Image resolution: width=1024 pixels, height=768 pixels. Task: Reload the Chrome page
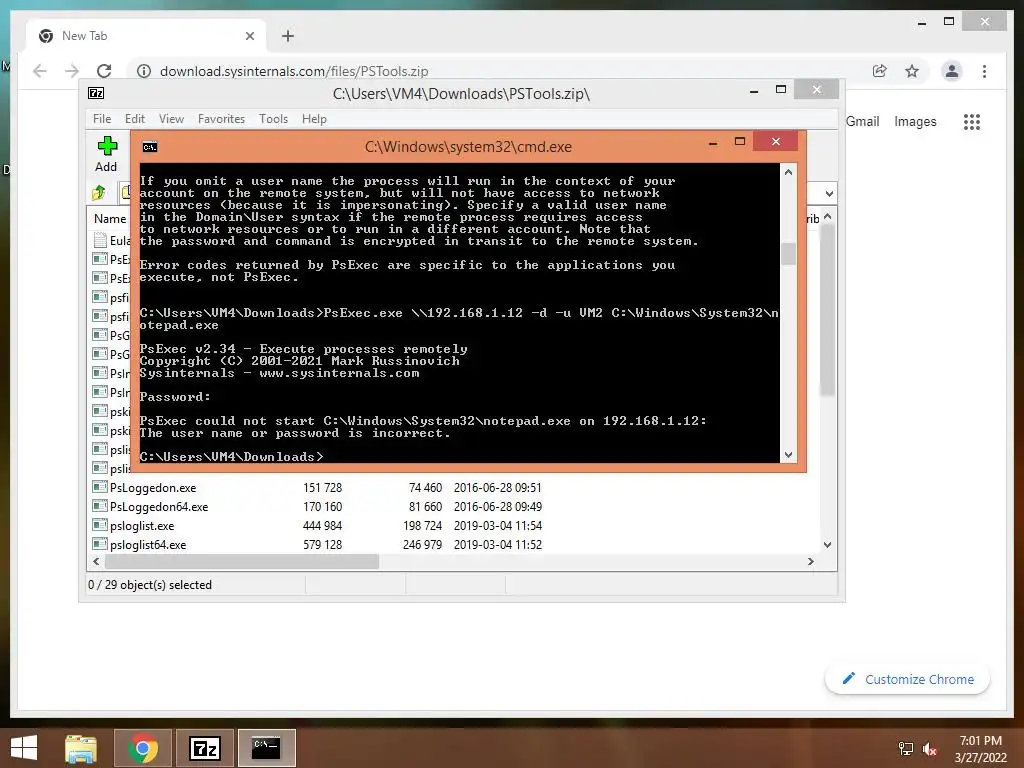104,71
